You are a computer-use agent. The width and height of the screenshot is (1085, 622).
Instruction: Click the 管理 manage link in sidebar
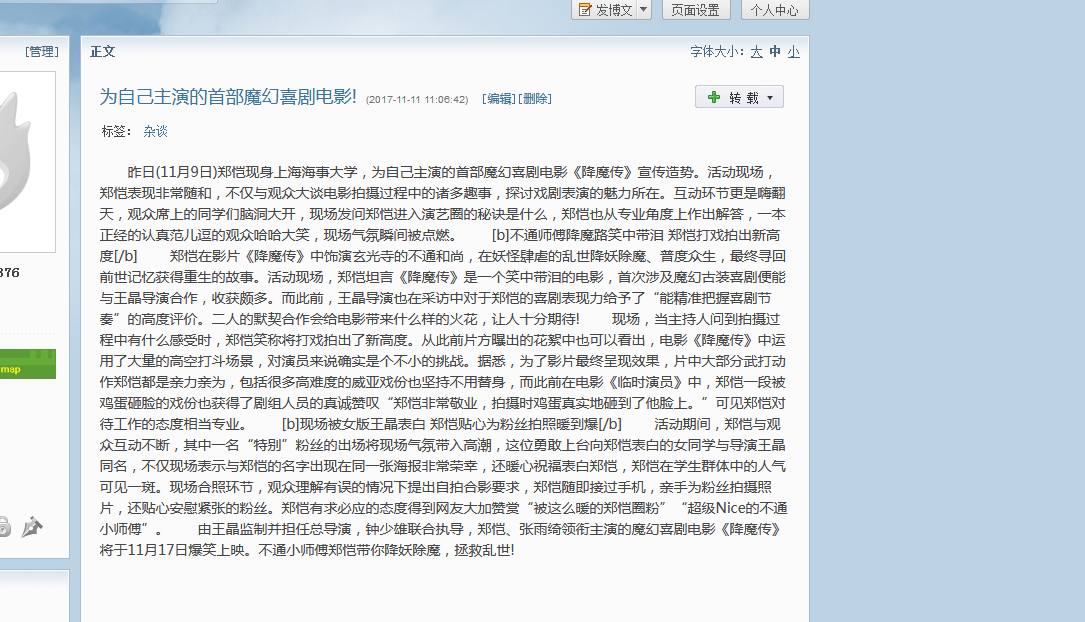(42, 52)
